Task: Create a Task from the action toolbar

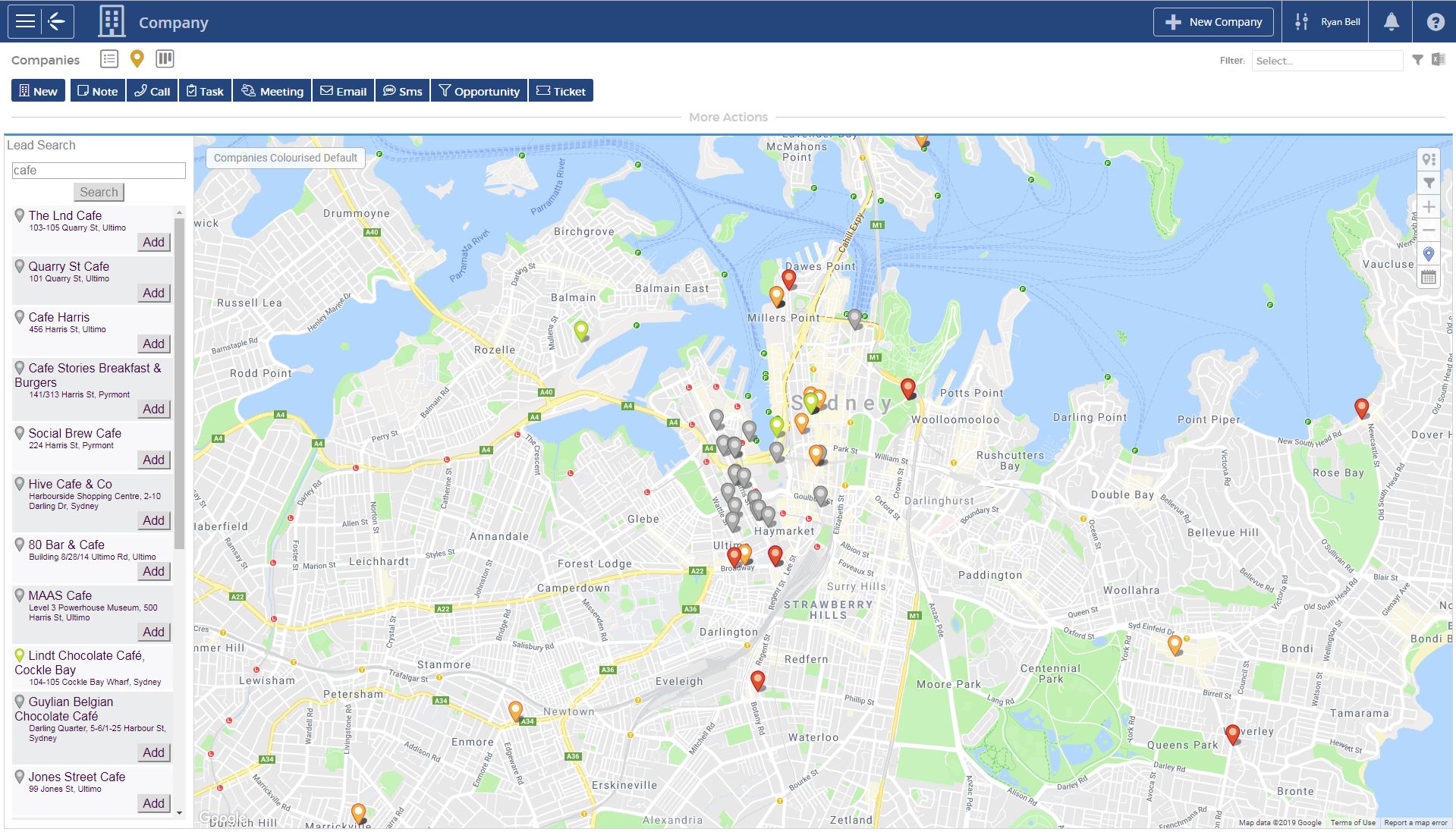Action: point(205,91)
